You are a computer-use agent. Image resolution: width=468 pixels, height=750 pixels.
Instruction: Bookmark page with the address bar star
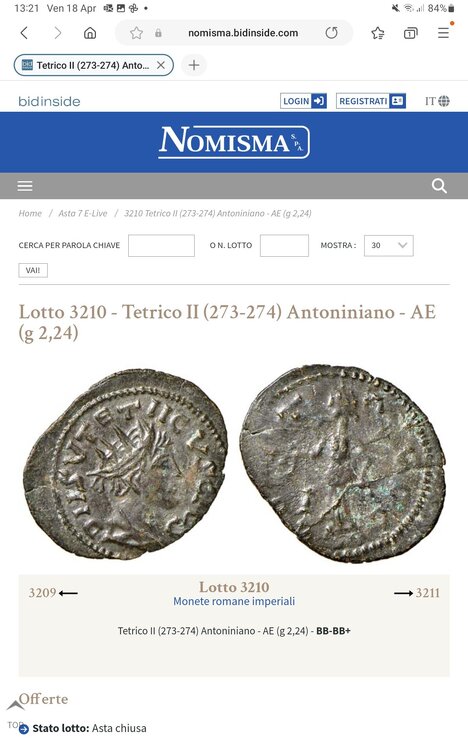(x=136, y=33)
